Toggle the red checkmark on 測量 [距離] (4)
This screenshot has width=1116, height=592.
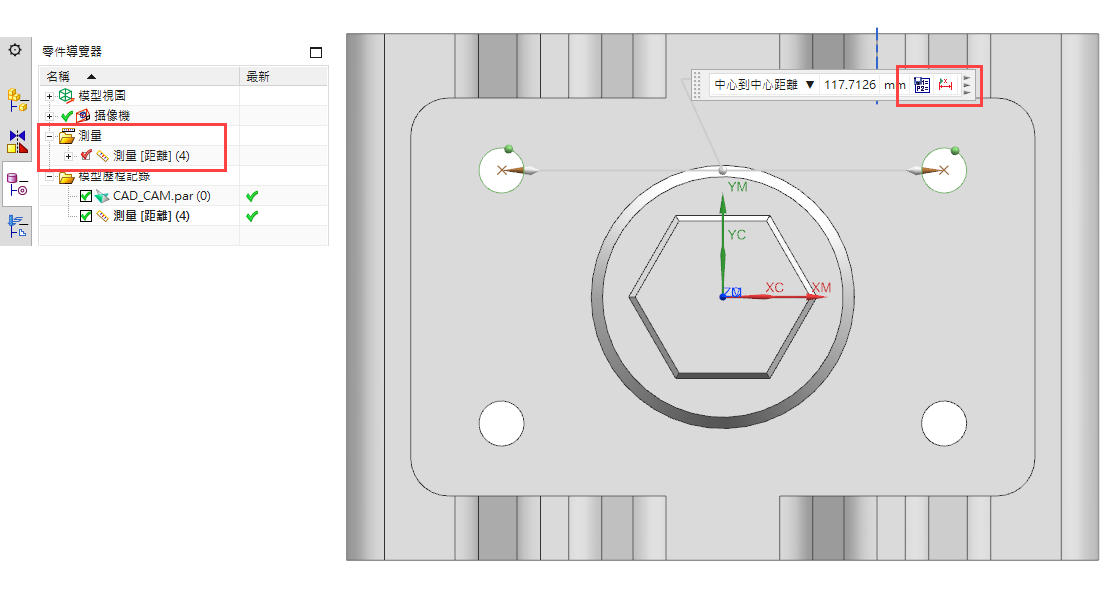pyautogui.click(x=86, y=156)
